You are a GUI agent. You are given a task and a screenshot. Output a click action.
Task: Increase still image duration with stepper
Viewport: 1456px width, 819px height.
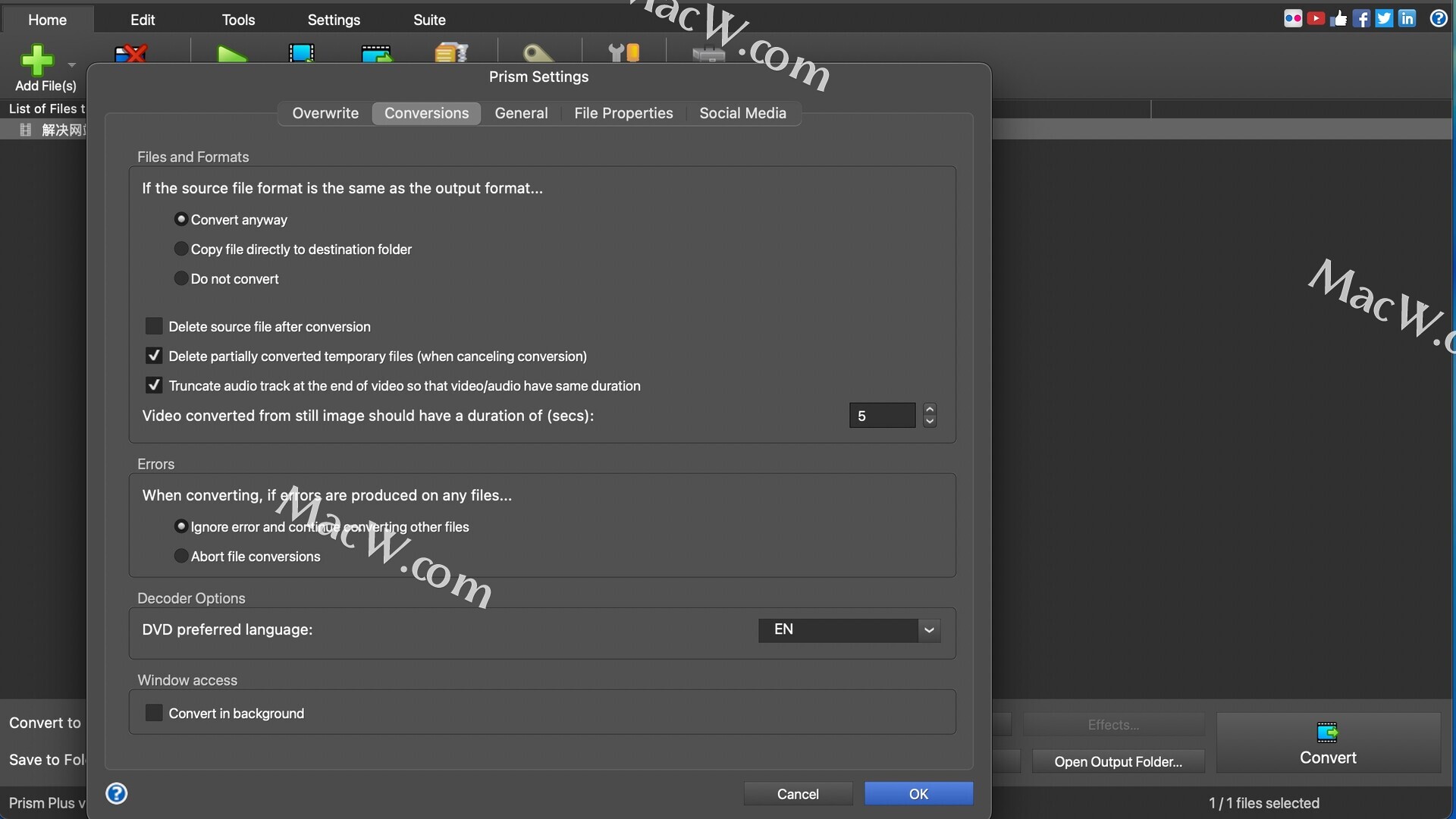[930, 409]
